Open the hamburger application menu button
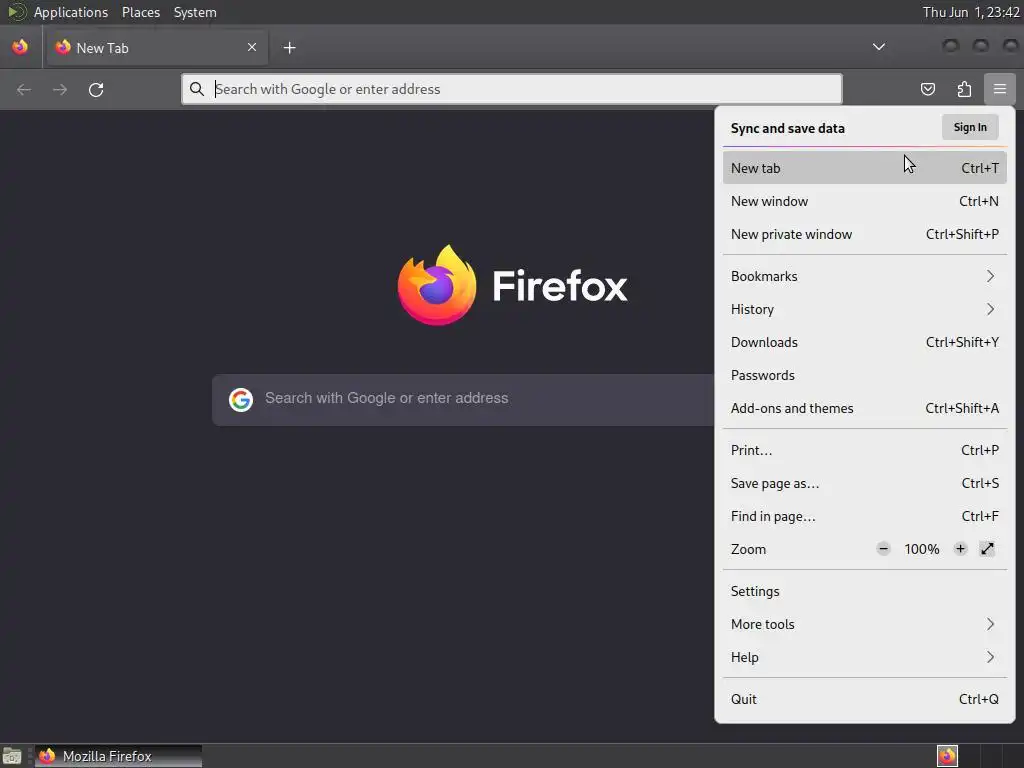The width and height of the screenshot is (1024, 768). click(999, 89)
